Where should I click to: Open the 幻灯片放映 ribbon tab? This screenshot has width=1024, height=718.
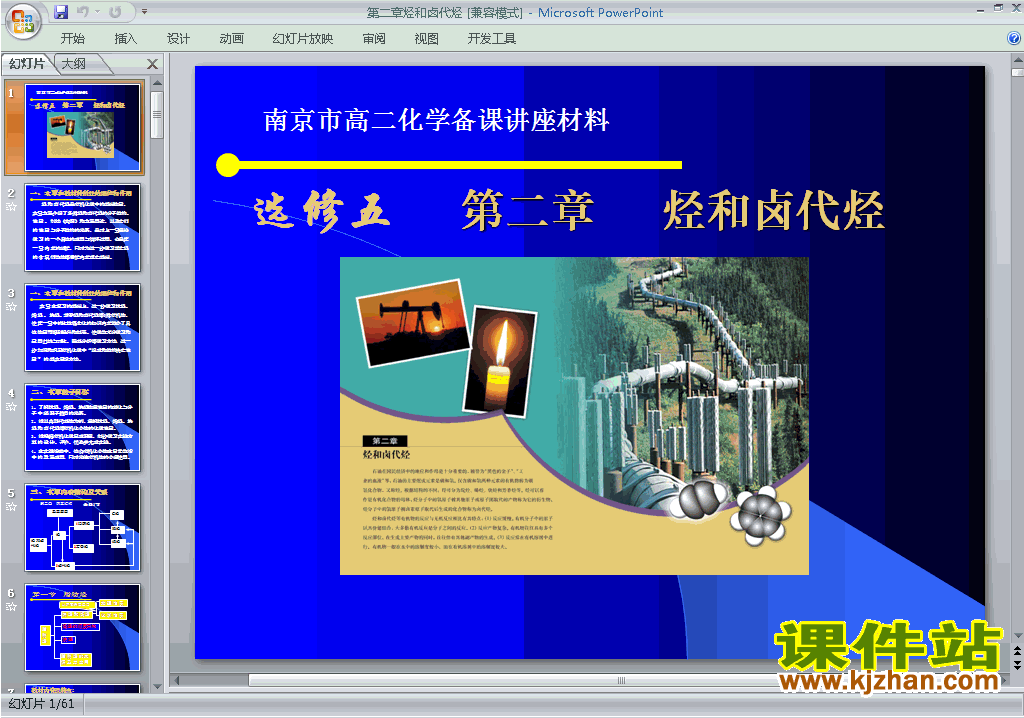[302, 39]
